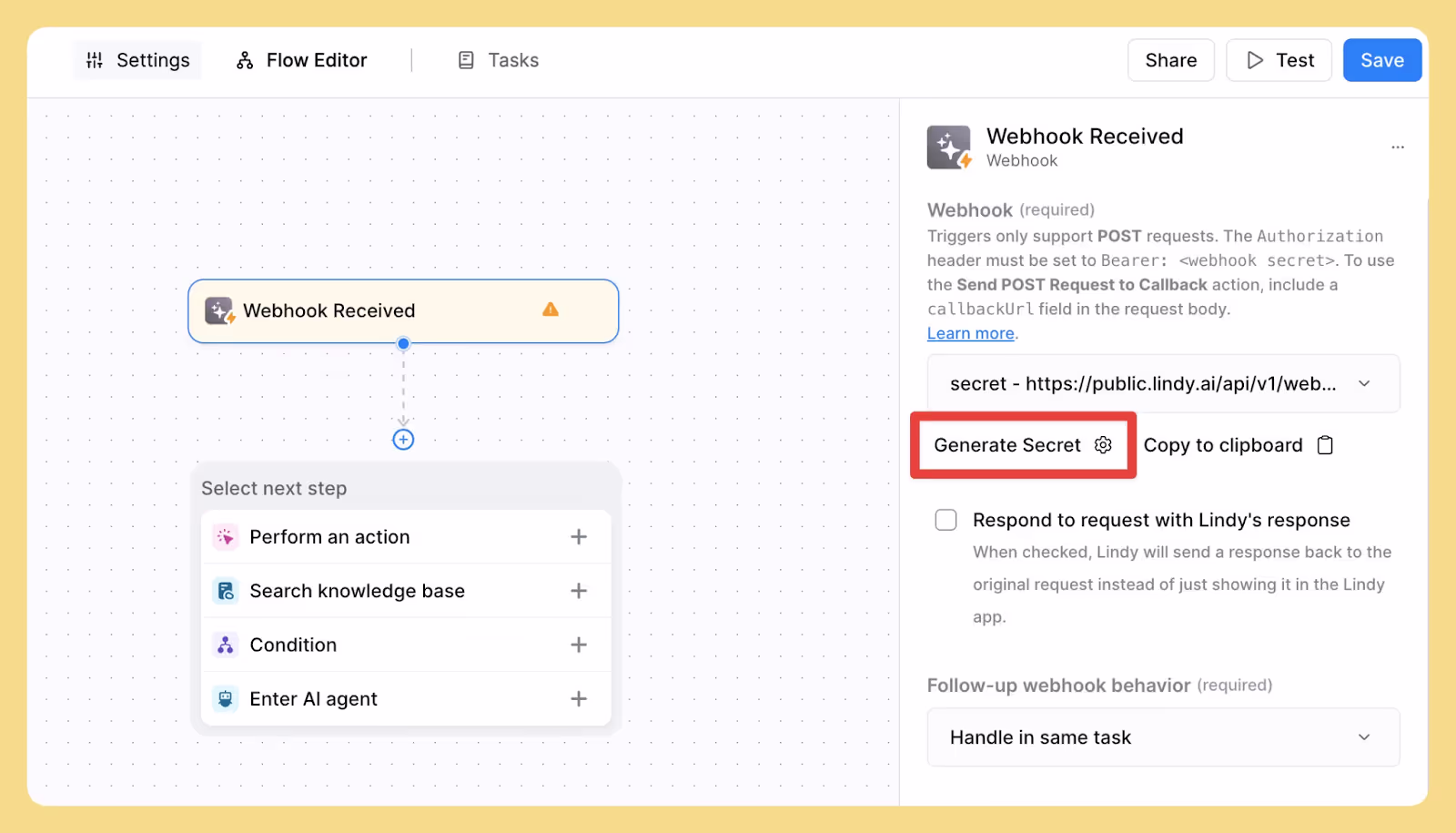The height and width of the screenshot is (833, 1456).
Task: Click plus next to Enter AI agent
Action: click(x=579, y=698)
